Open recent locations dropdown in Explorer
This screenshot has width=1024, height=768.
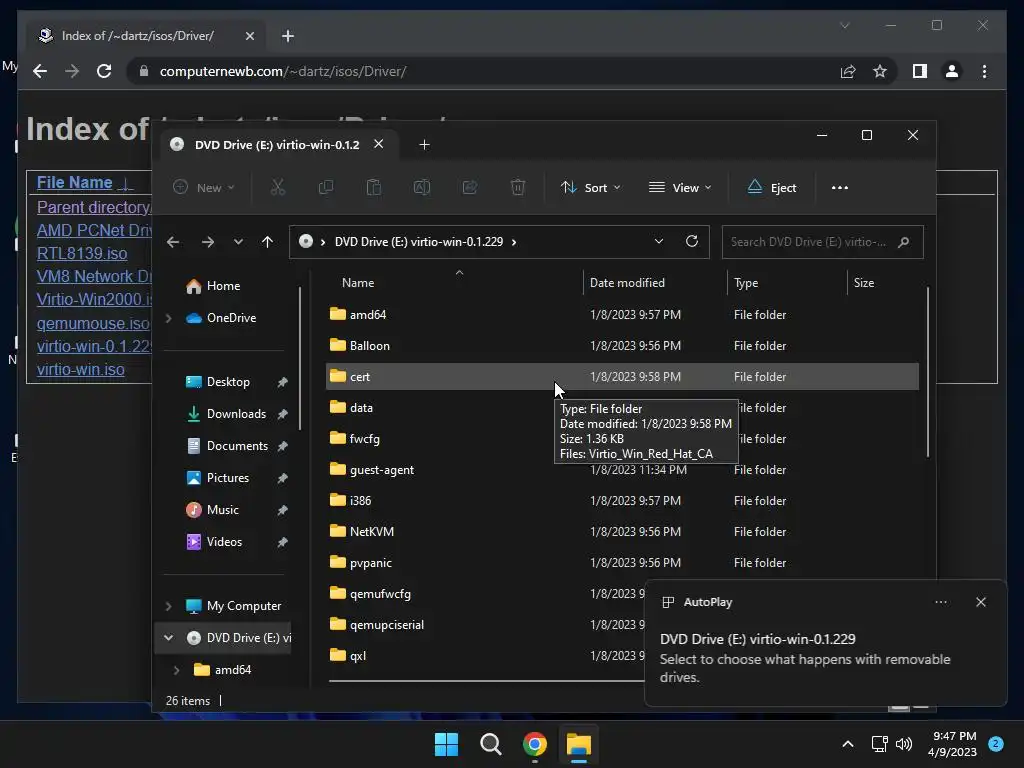[238, 242]
